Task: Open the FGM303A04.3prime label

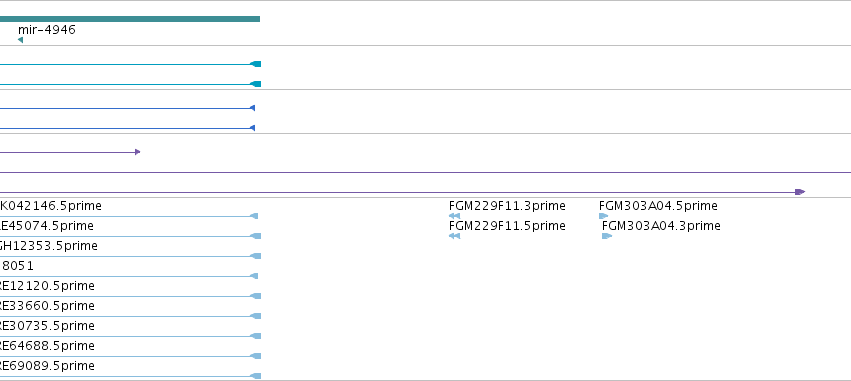Action: 661,226
